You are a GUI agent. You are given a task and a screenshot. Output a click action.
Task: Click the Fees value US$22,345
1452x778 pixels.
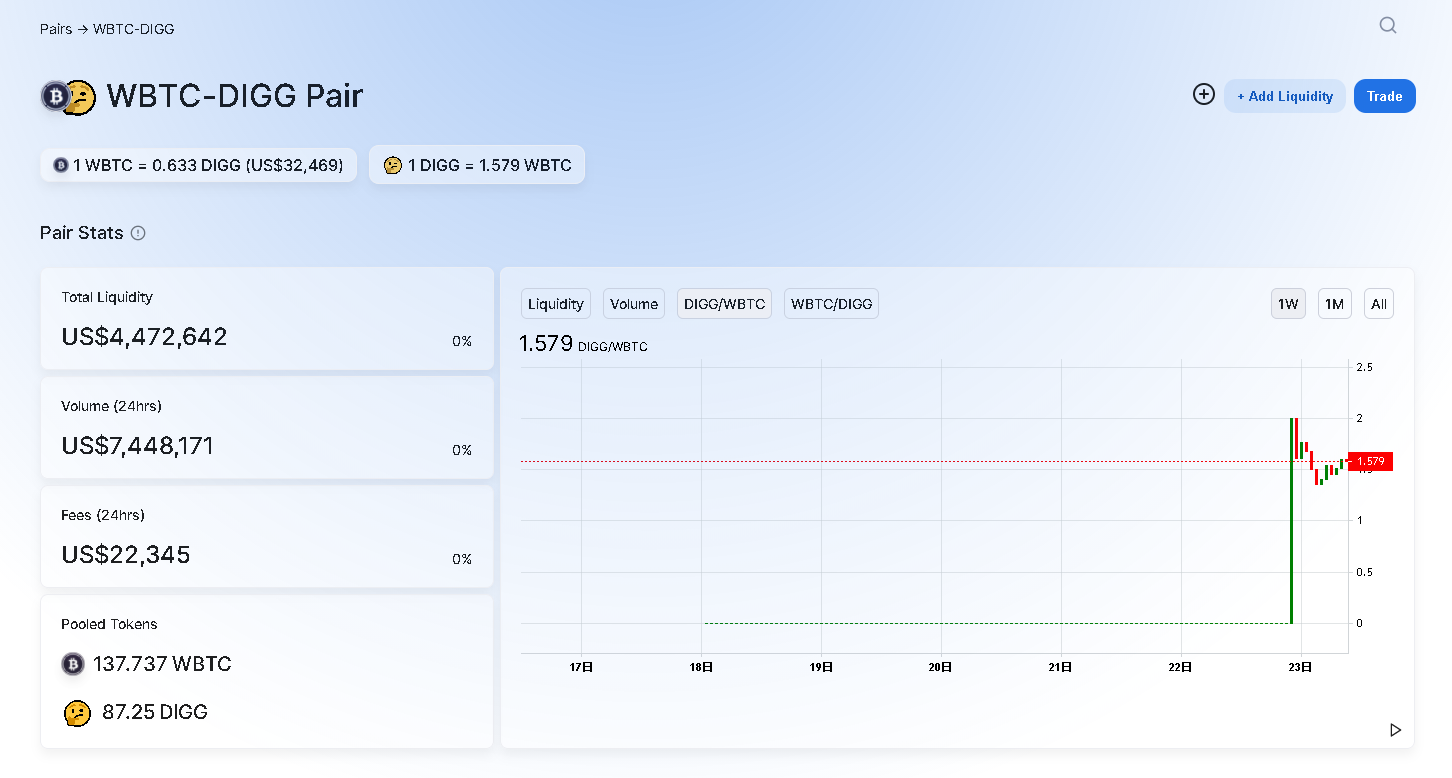126,555
